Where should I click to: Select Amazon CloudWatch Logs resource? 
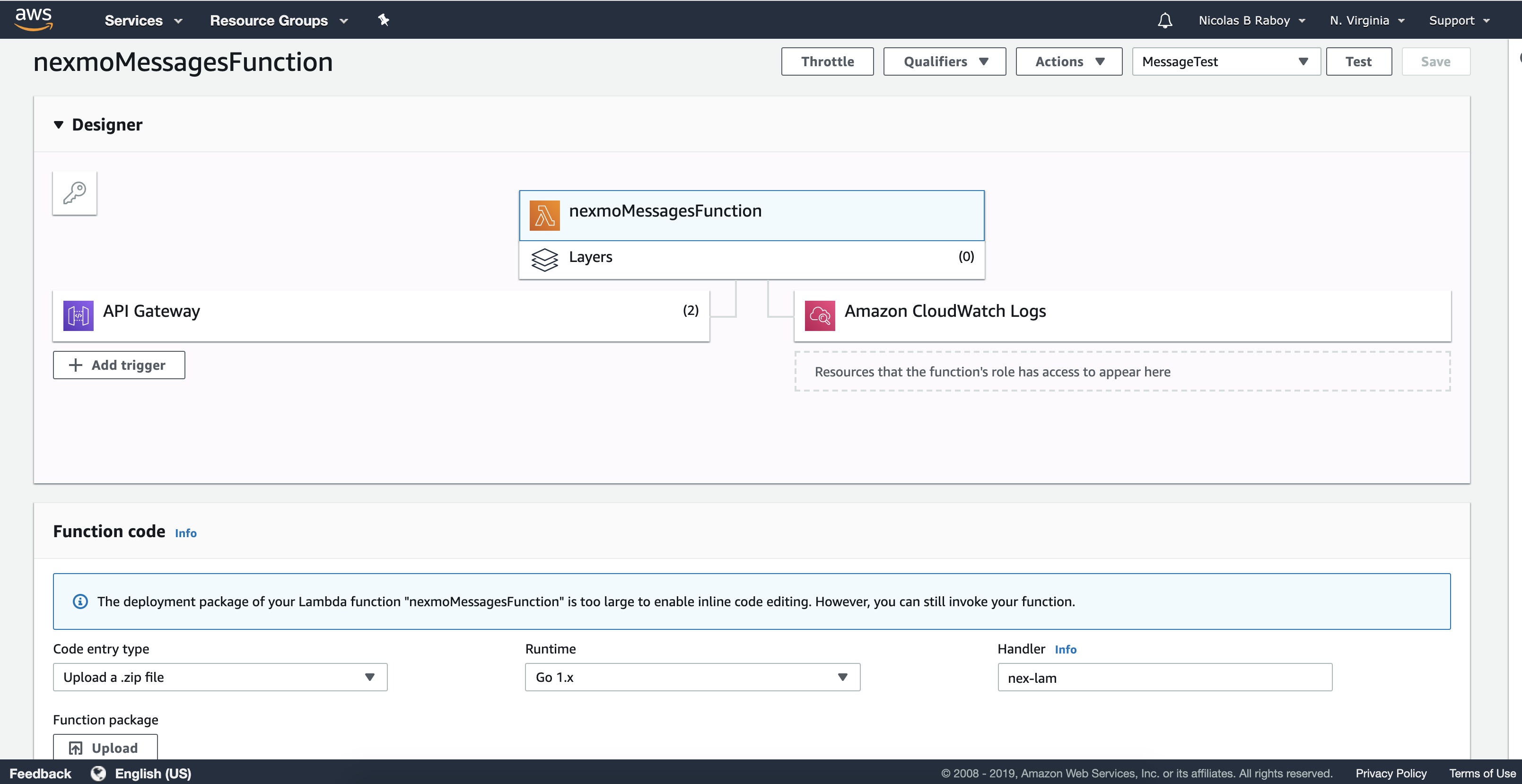pyautogui.click(x=1123, y=315)
